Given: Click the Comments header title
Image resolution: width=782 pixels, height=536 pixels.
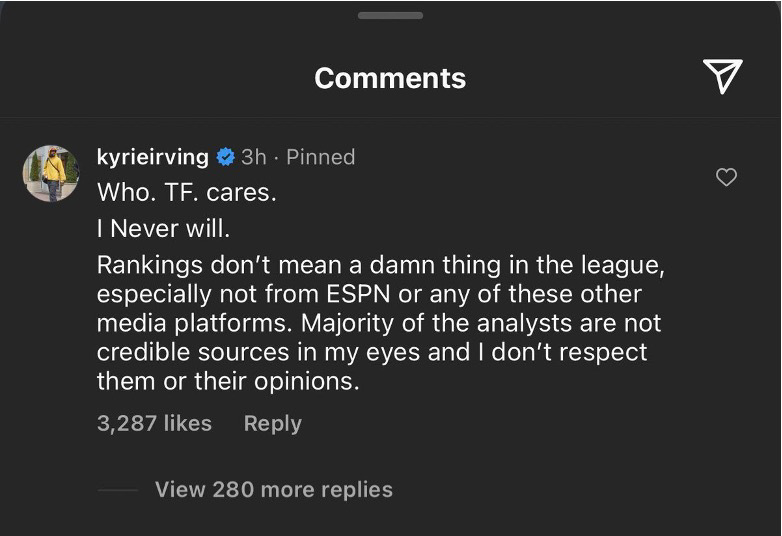Looking at the screenshot, I should pos(390,78).
